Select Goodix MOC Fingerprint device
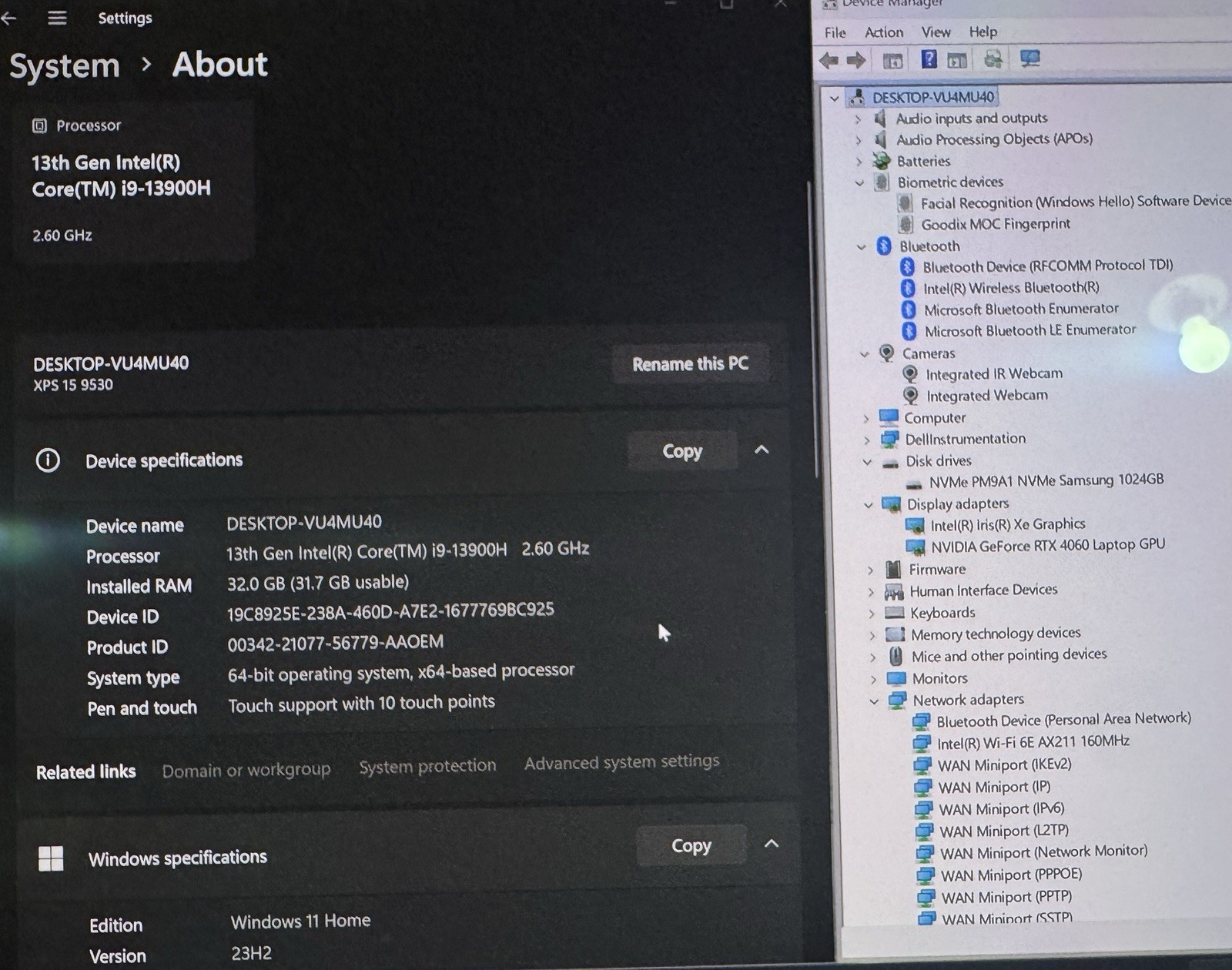The width and height of the screenshot is (1232, 970). pos(995,224)
